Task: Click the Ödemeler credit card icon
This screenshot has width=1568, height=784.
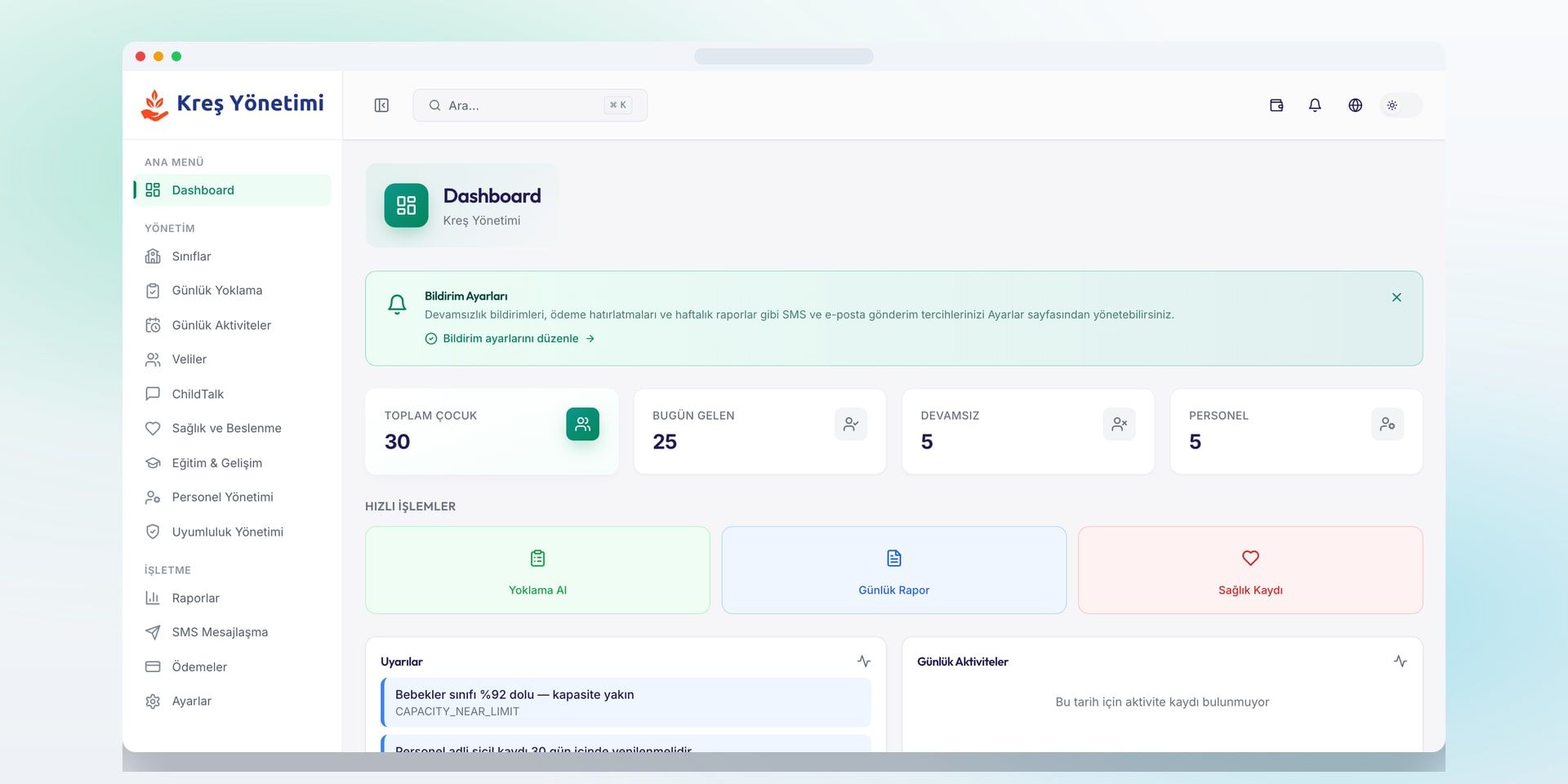Action: [153, 666]
